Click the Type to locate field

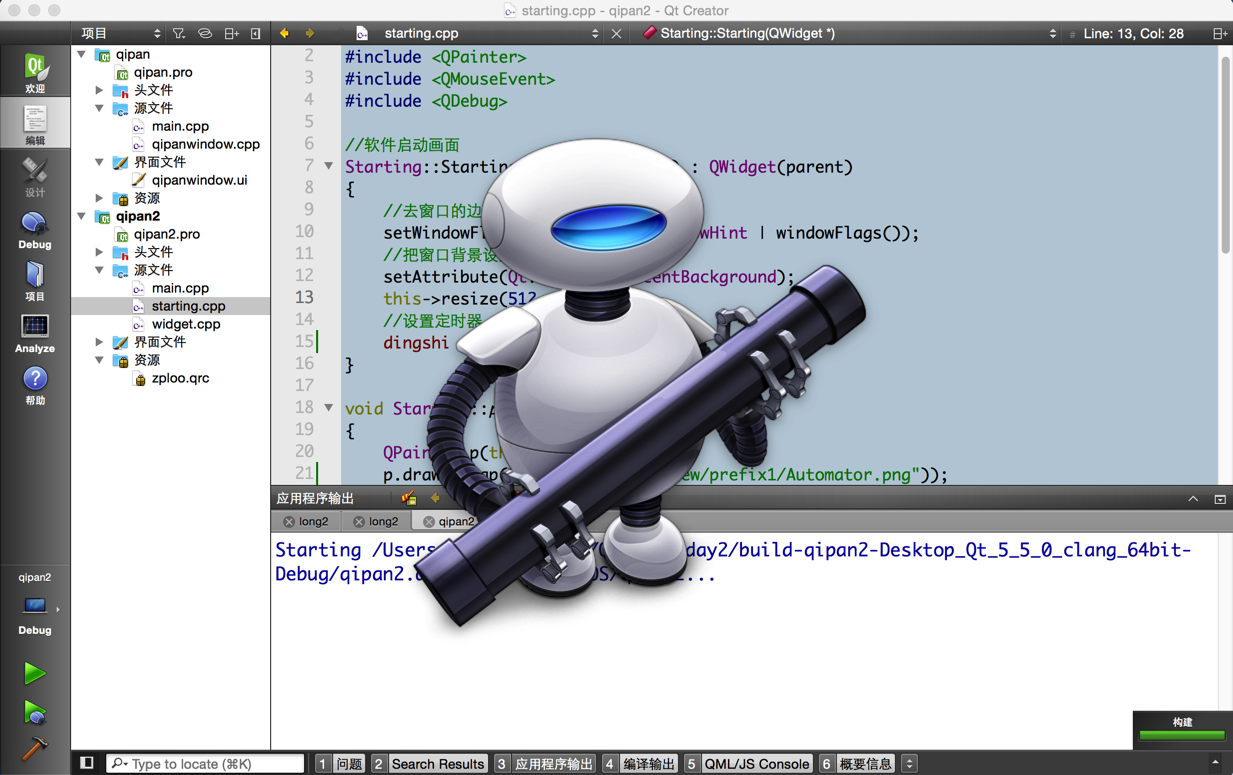point(205,763)
